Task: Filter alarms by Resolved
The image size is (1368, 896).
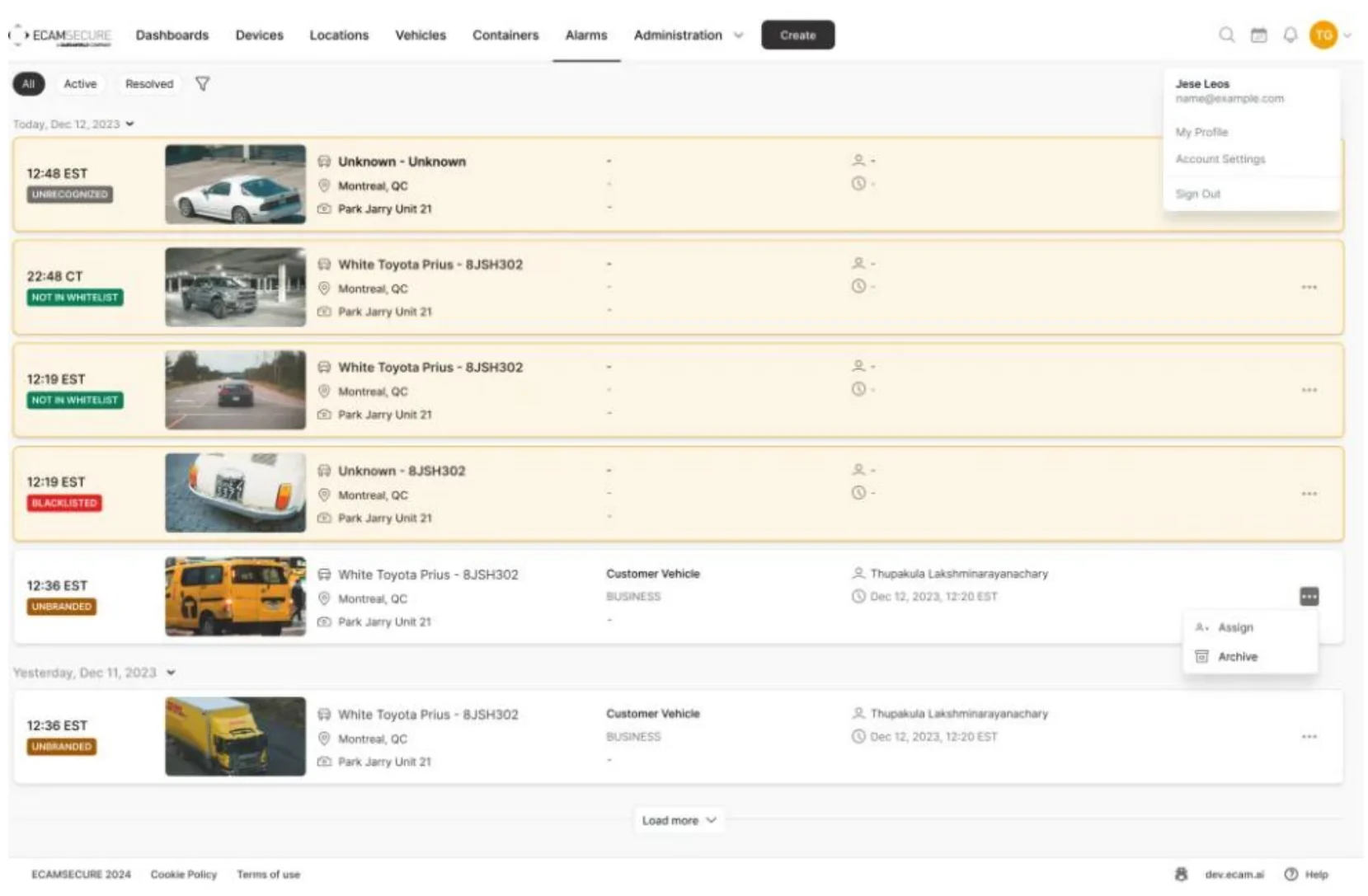Action: click(x=149, y=83)
